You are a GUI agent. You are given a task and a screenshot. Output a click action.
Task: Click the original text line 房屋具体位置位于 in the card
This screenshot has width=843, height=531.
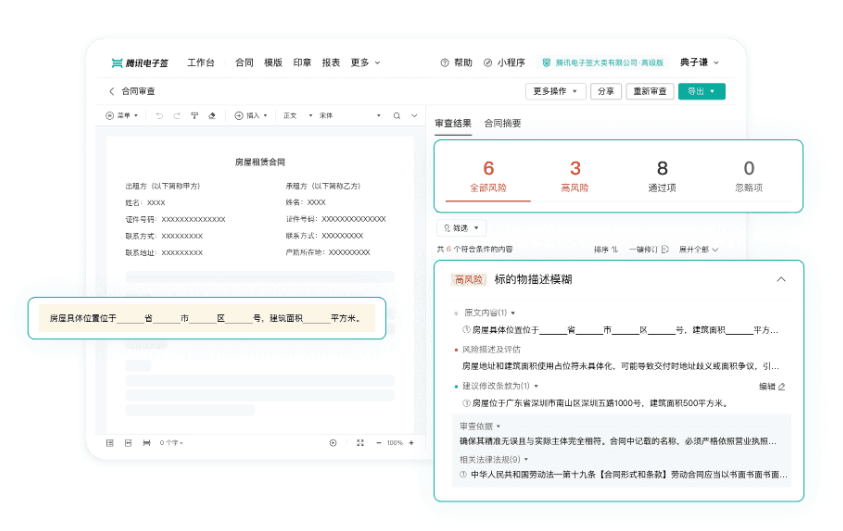point(620,330)
